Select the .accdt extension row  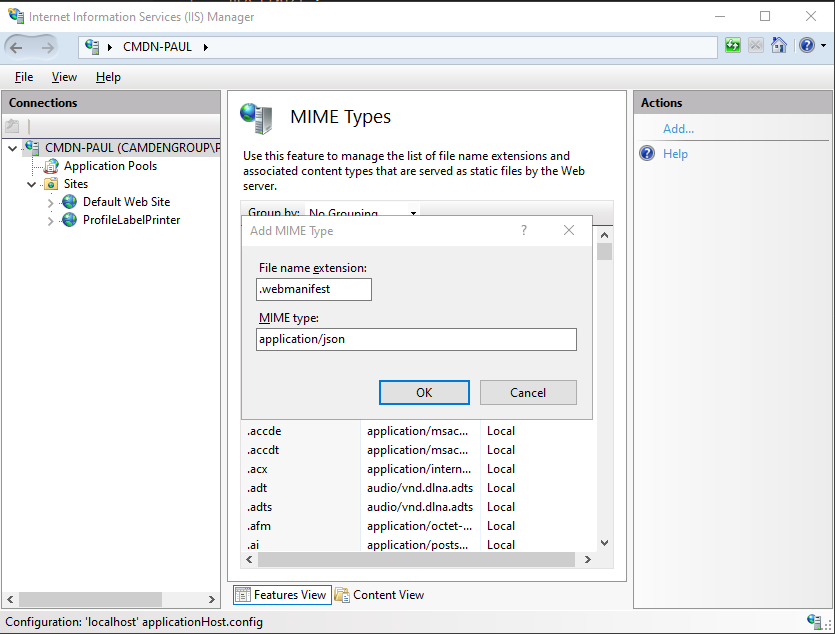419,450
